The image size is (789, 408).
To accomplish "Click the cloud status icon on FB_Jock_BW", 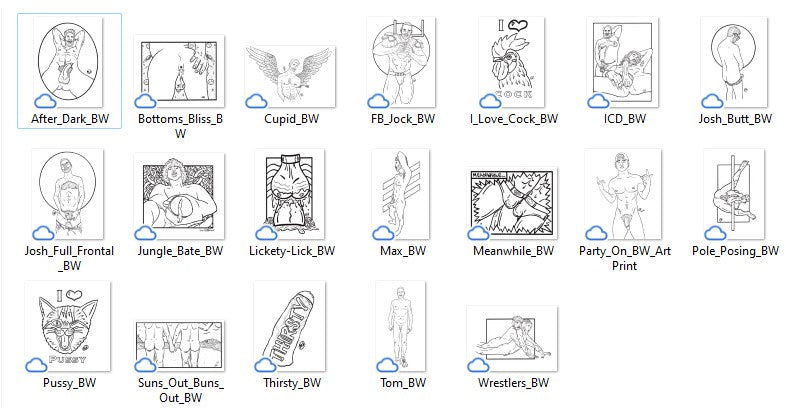I will (378, 101).
